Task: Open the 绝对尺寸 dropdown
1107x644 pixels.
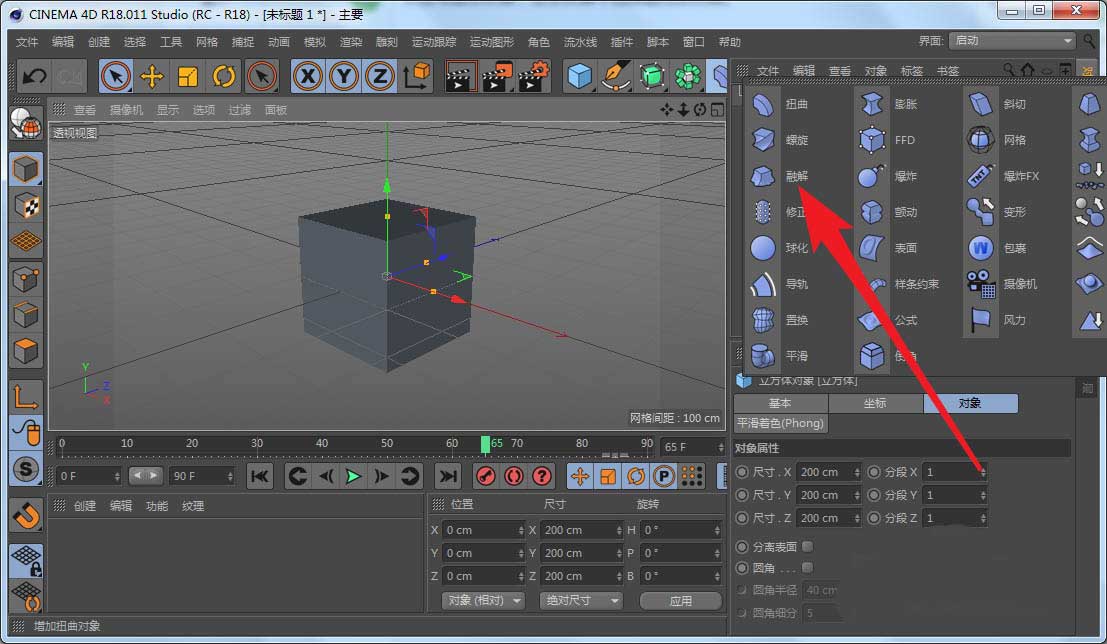Action: pyautogui.click(x=580, y=601)
